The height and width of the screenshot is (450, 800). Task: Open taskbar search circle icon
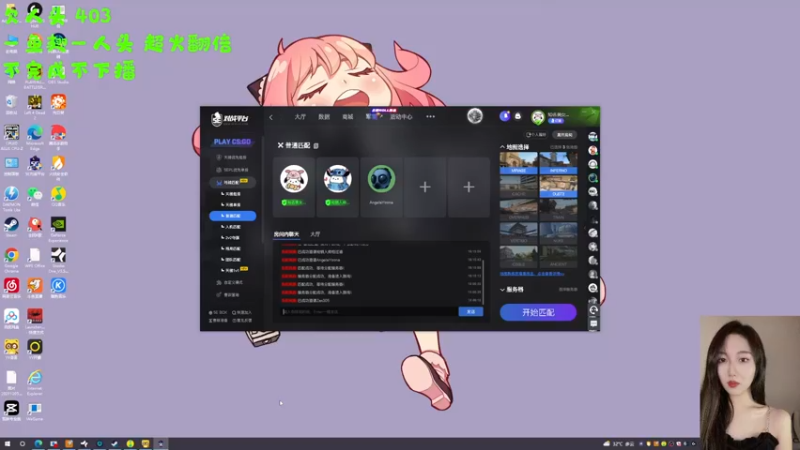tap(22, 444)
